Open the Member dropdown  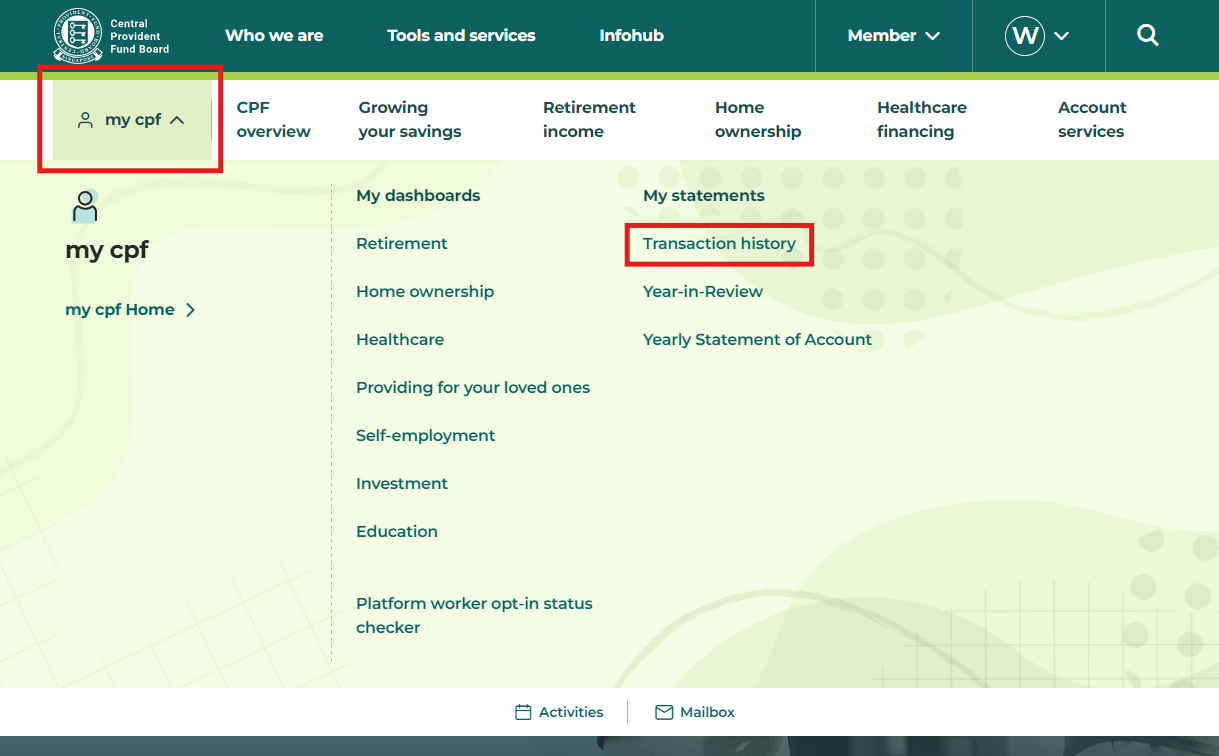894,36
